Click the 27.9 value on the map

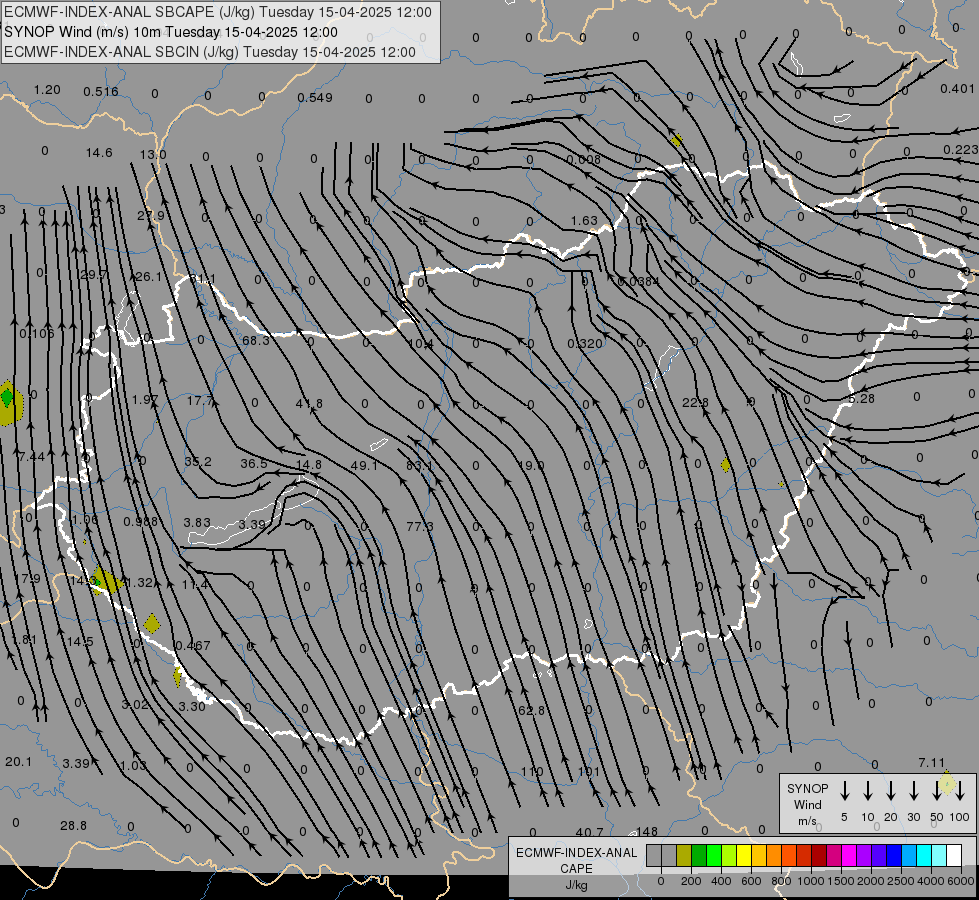pyautogui.click(x=150, y=215)
